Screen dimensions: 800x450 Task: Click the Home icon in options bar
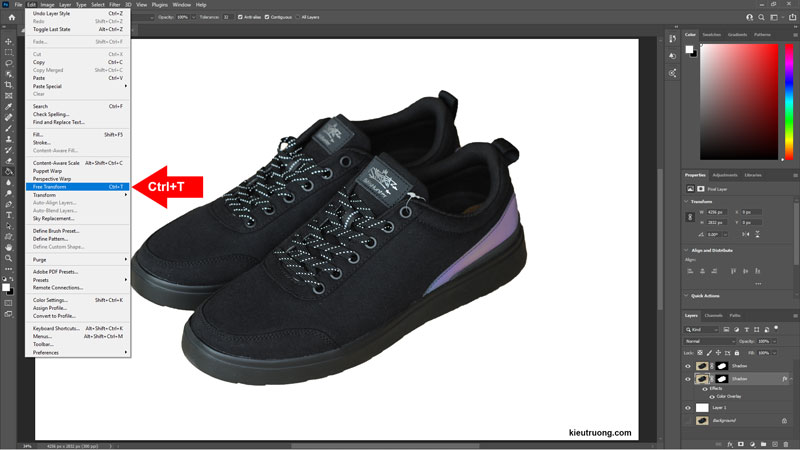[x=12, y=17]
